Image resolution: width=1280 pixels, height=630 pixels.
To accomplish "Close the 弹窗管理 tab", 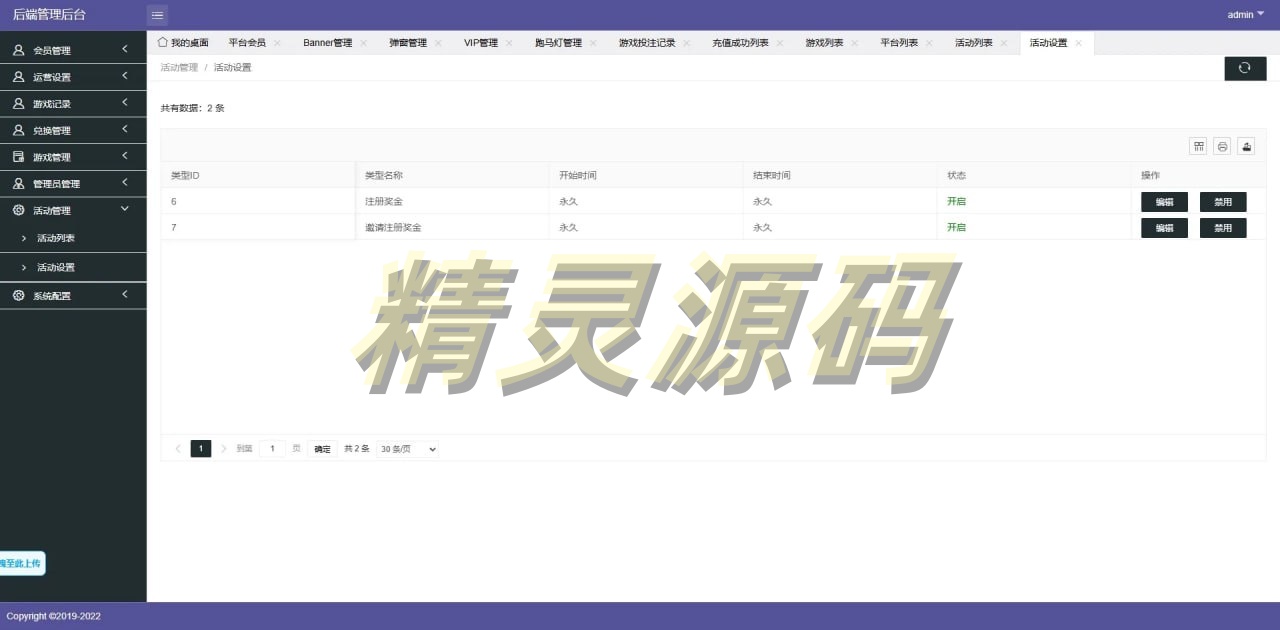I will click(x=438, y=43).
